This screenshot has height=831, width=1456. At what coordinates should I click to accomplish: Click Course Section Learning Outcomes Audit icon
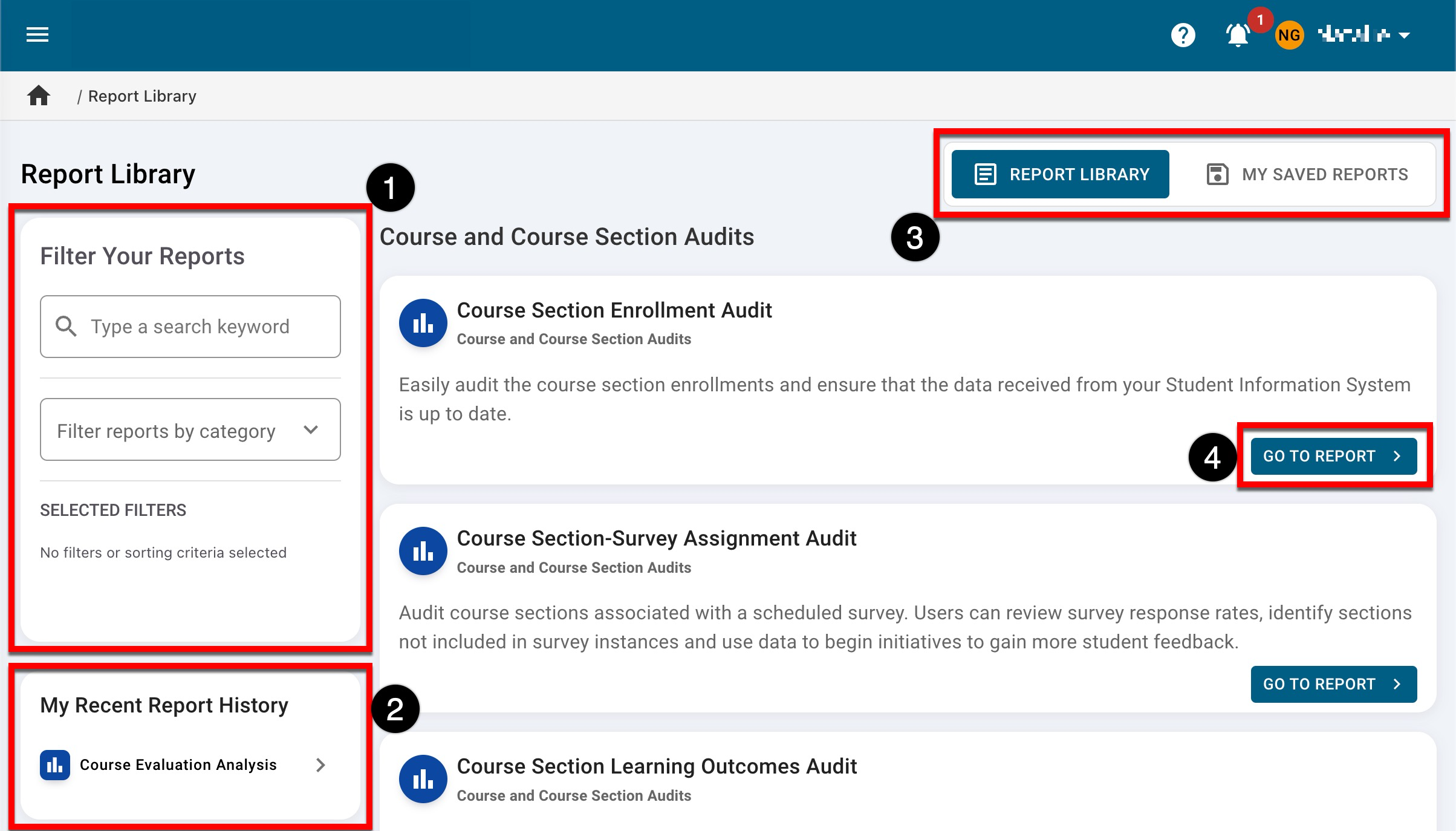coord(423,779)
